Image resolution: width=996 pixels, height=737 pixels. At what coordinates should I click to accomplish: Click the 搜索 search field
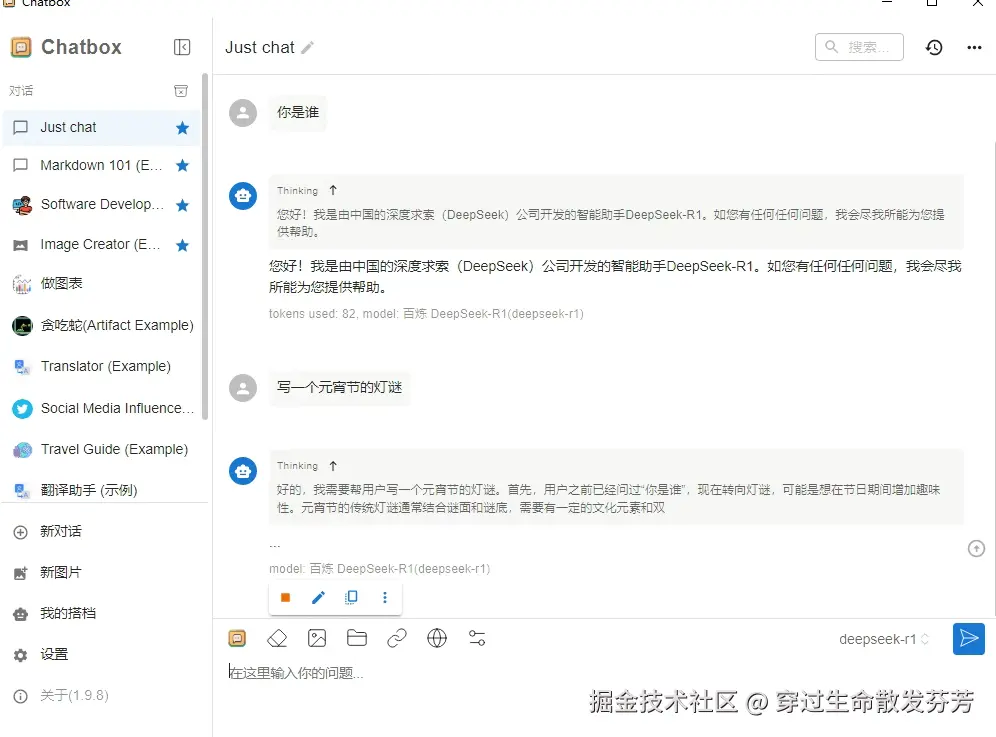[x=859, y=47]
